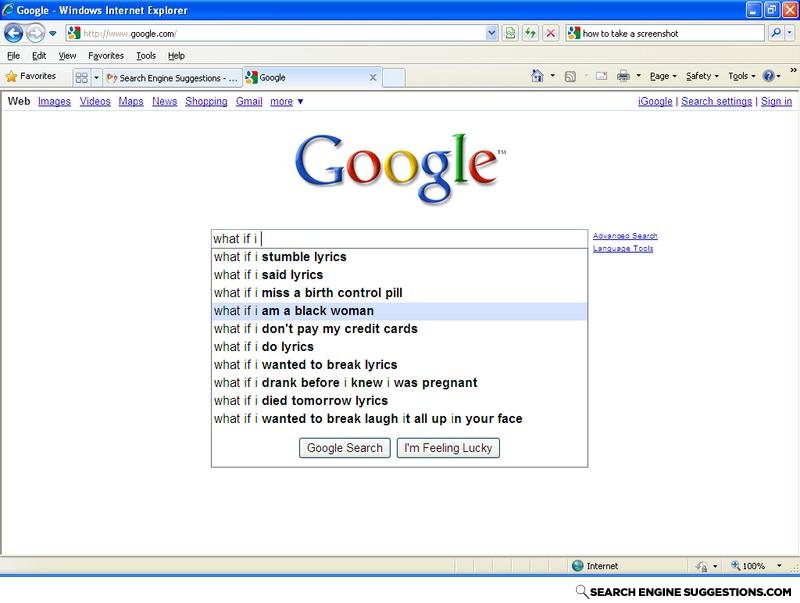The width and height of the screenshot is (800, 603).
Task: Close the Google tab
Action: pos(373,78)
